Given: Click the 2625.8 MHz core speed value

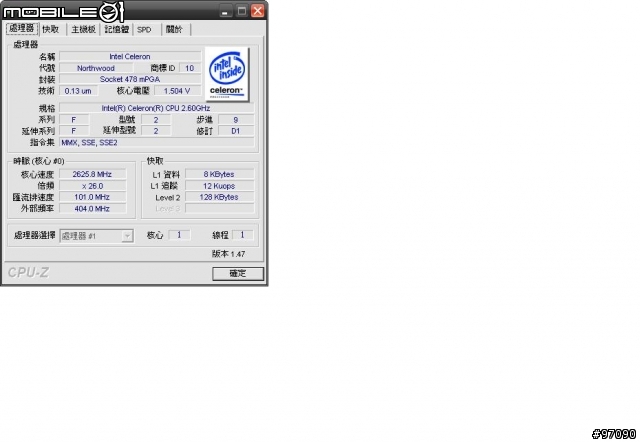Looking at the screenshot, I should 93,174.
